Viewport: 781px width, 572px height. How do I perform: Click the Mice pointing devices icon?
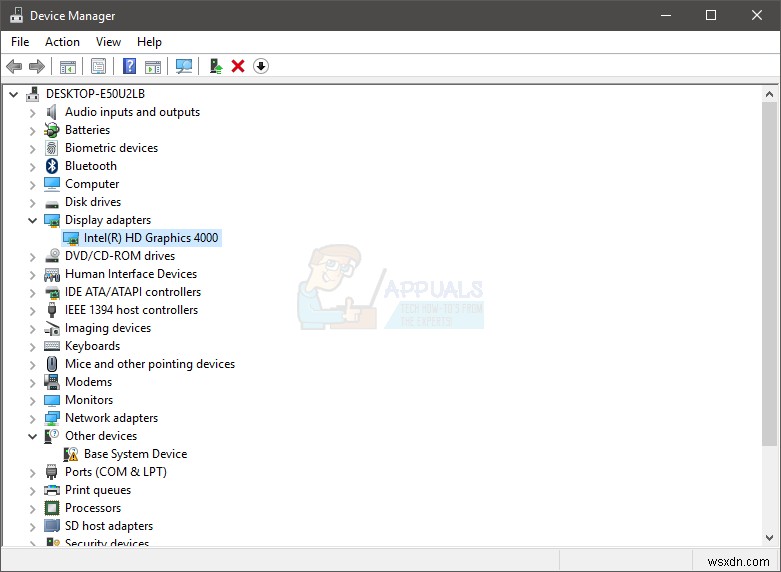[52, 364]
